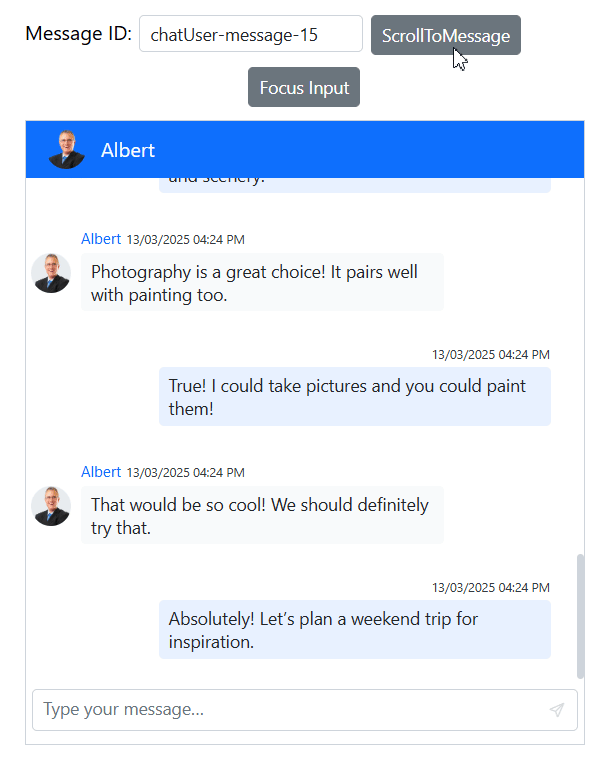
Task: Select the "True! I could take pictures" bubble
Action: [x=354, y=397]
